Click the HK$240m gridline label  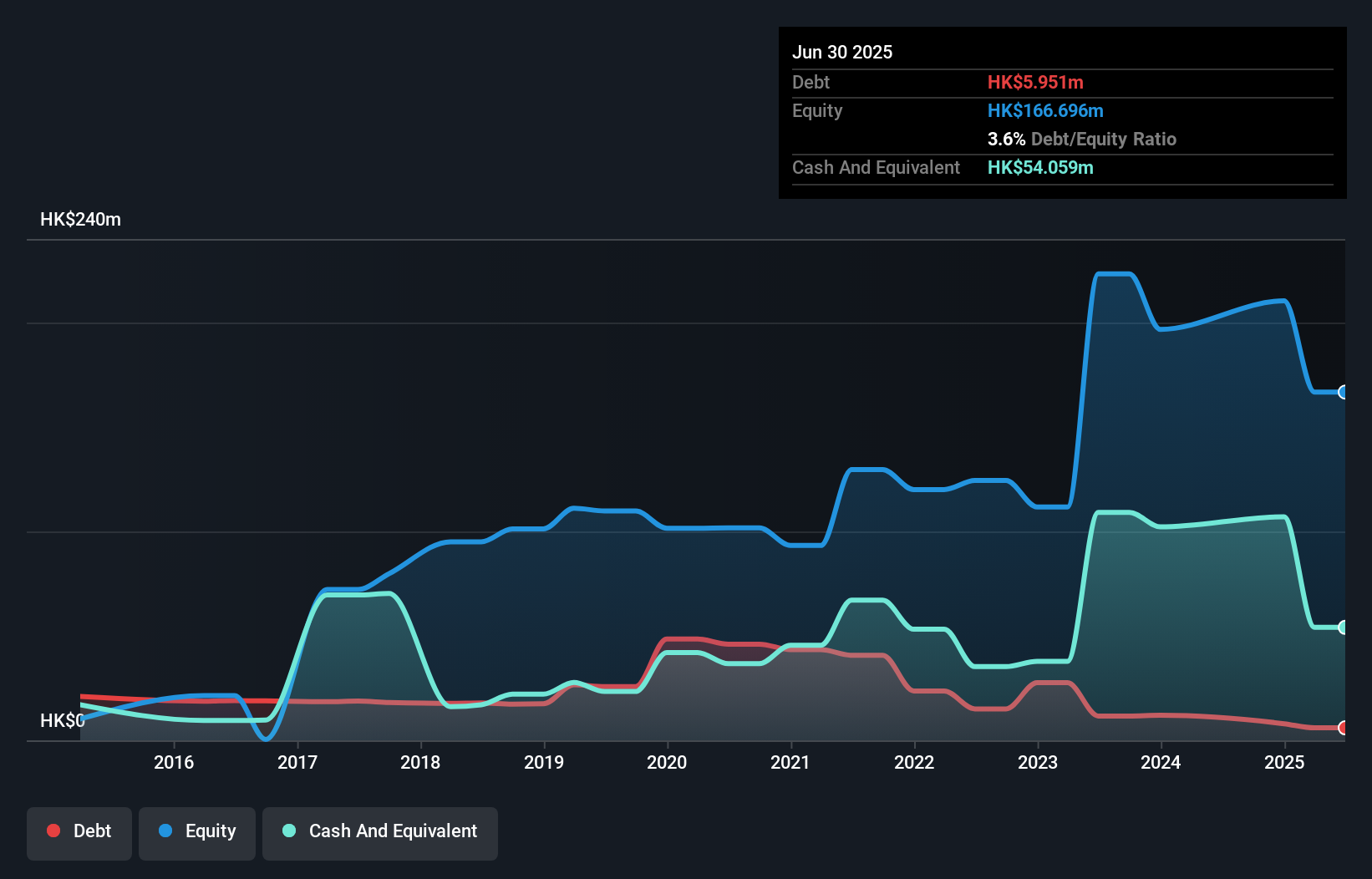click(80, 219)
